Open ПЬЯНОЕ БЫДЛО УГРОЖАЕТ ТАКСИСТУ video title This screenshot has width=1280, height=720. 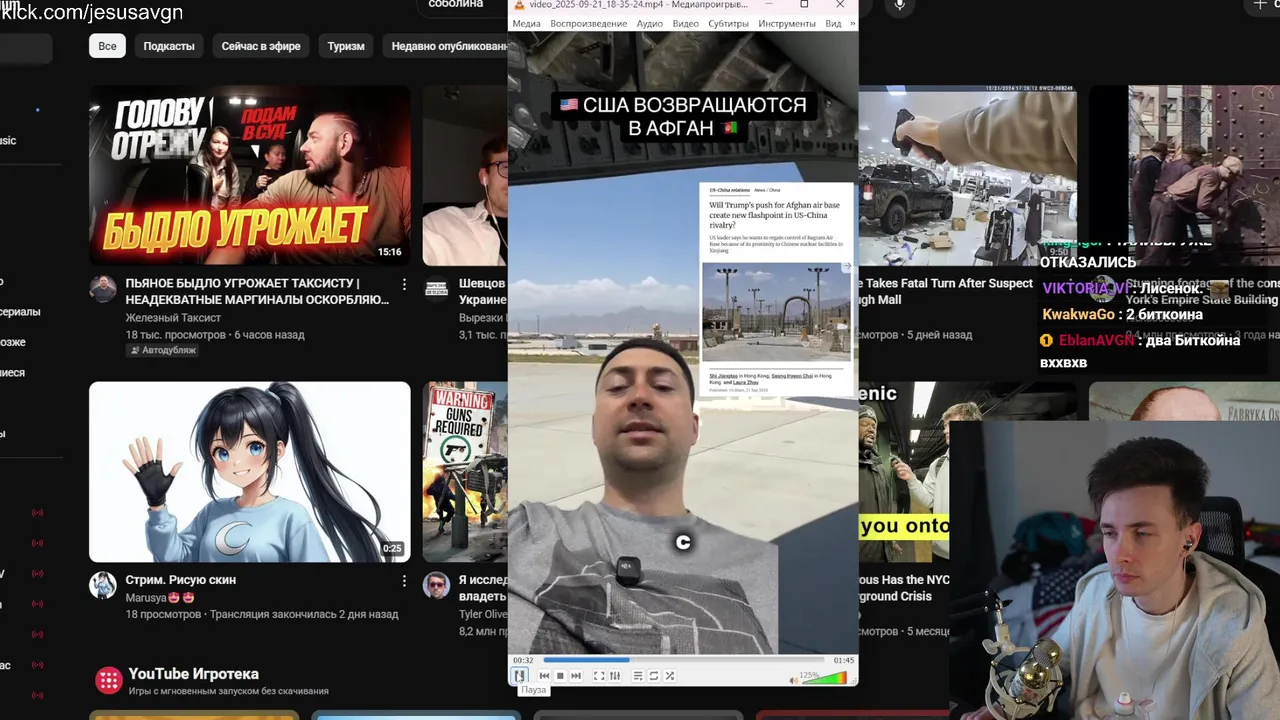(x=257, y=291)
